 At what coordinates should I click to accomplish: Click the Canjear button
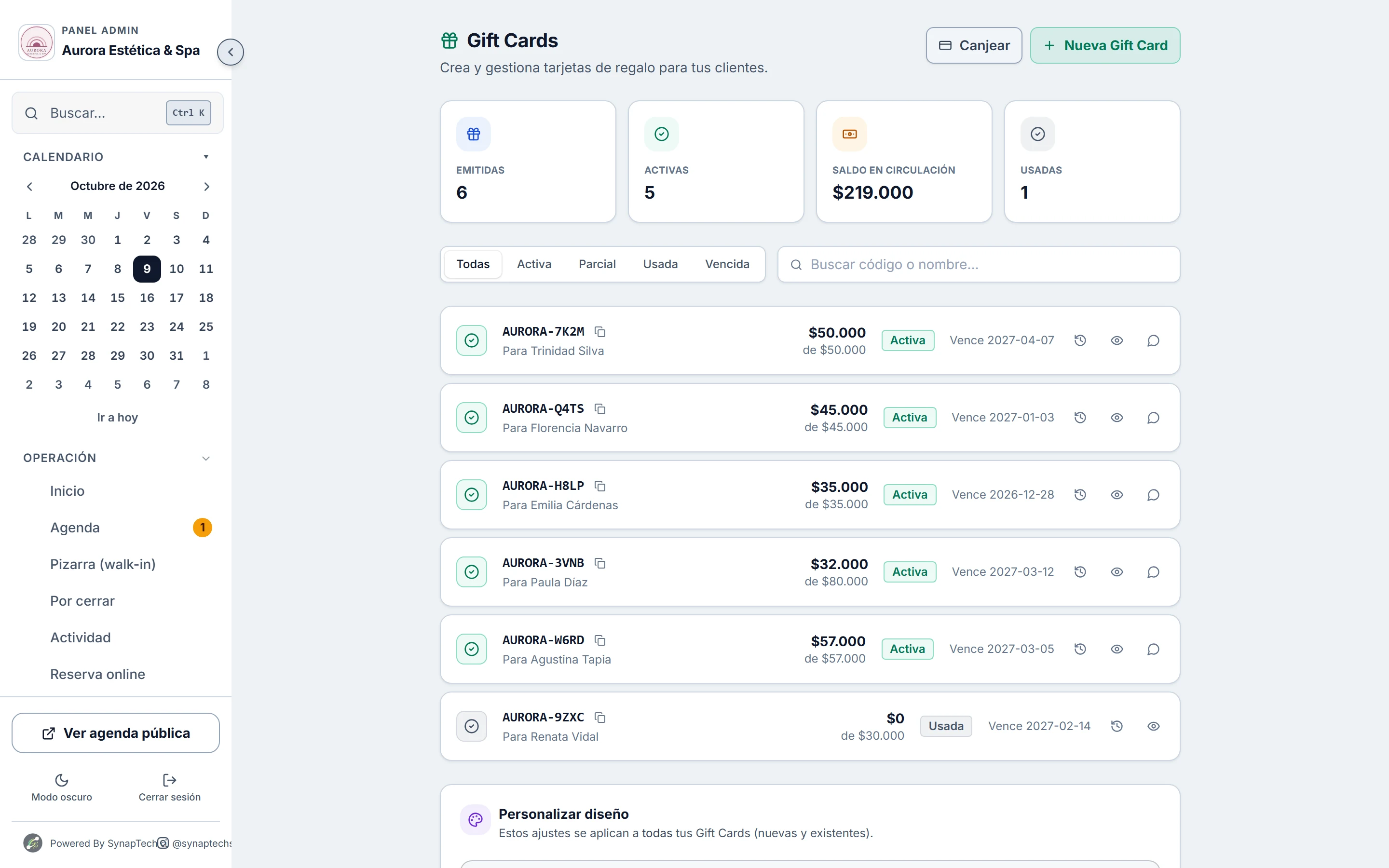tap(973, 45)
